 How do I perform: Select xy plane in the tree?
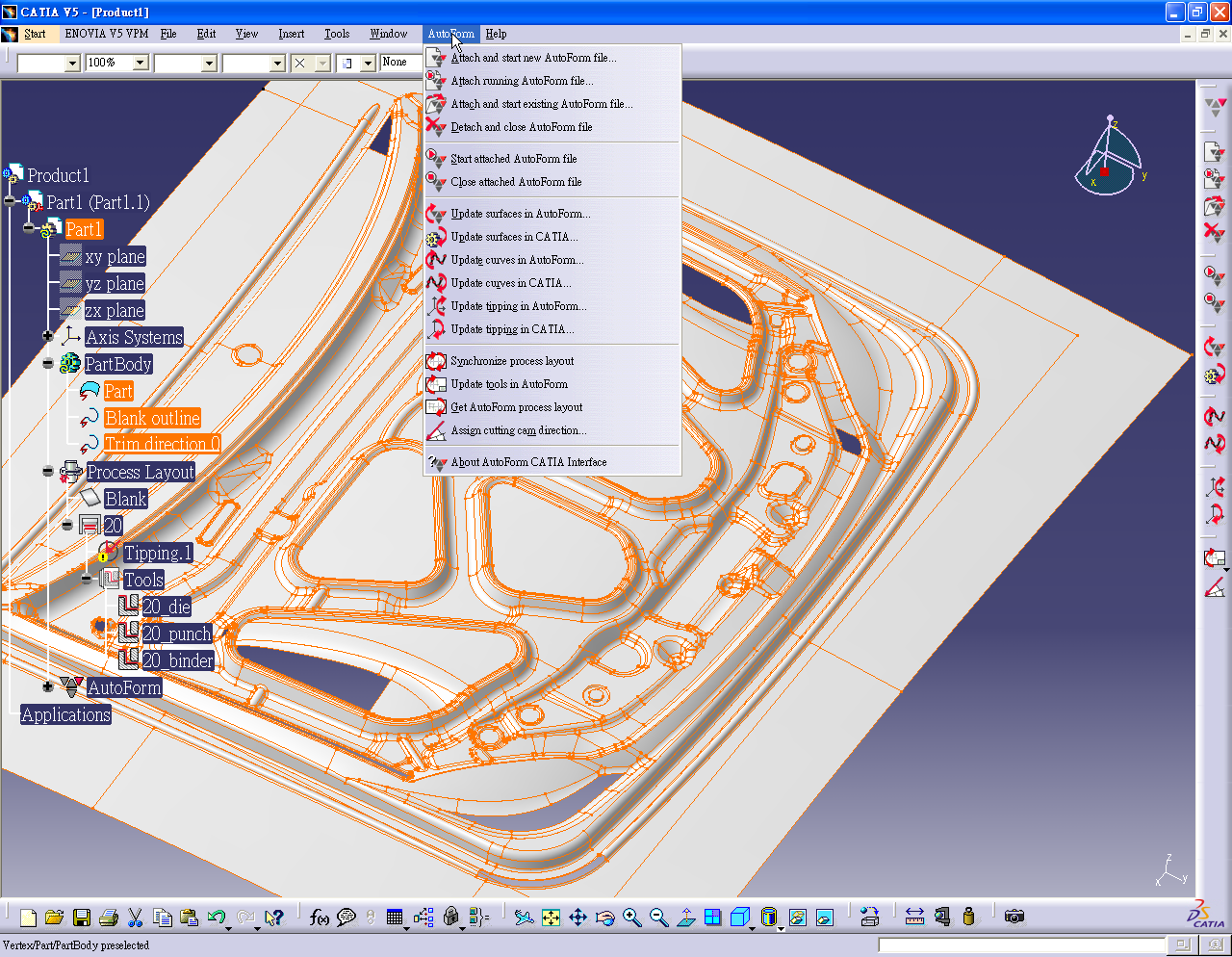[115, 256]
